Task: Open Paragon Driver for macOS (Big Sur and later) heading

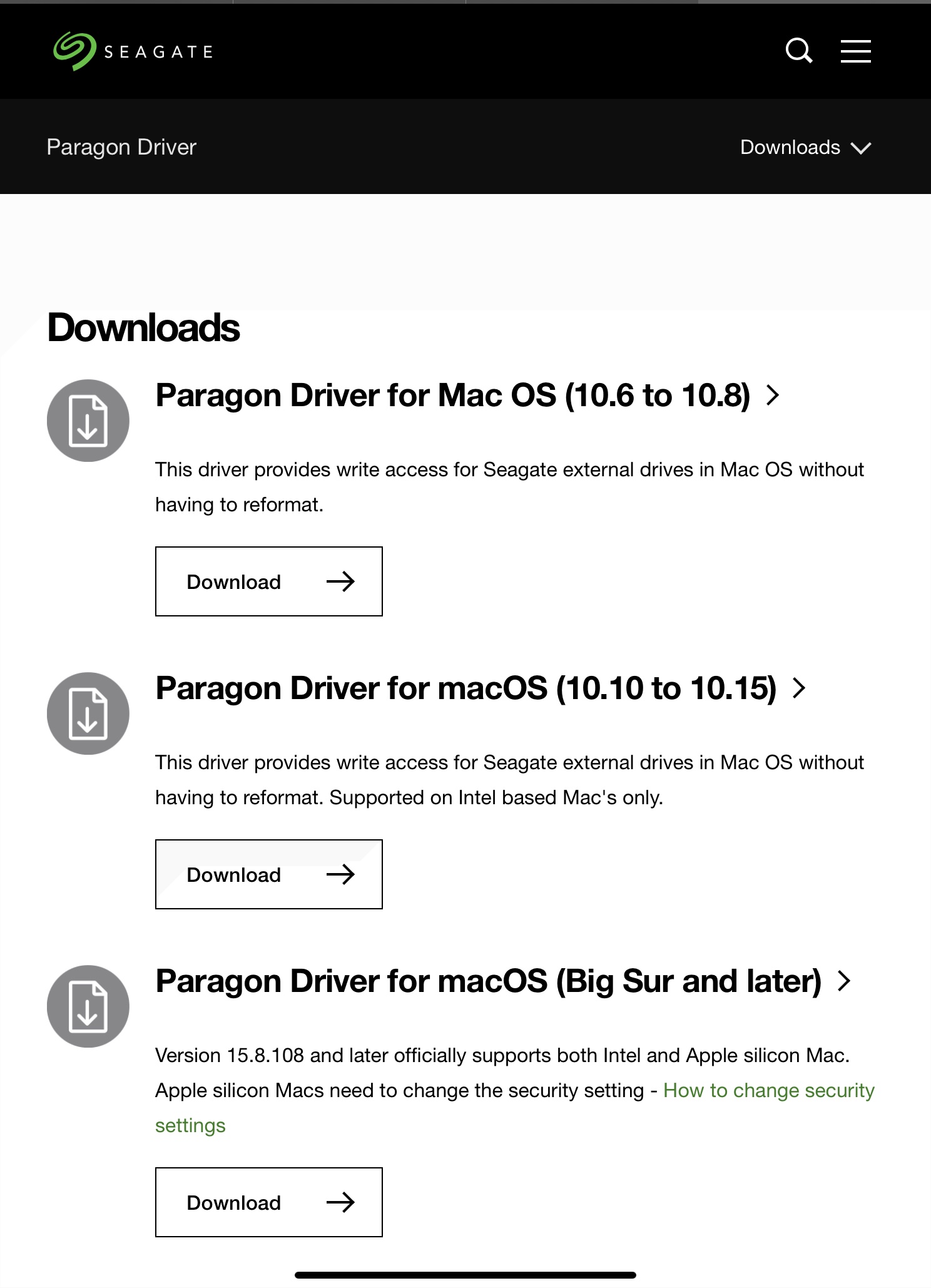Action: [x=488, y=981]
